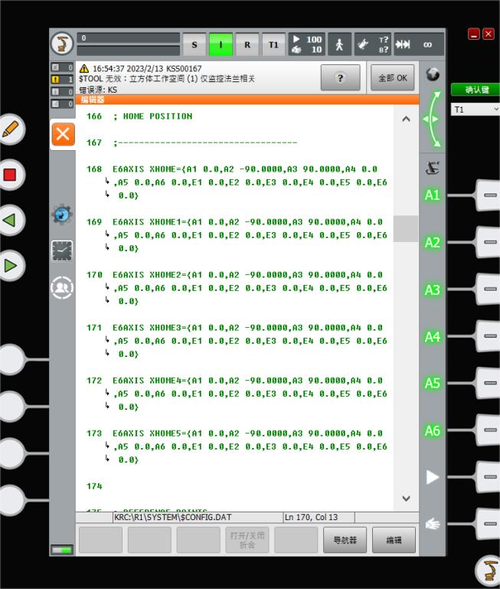
Task: Open the 编辑 edit menu button
Action: tap(394, 540)
